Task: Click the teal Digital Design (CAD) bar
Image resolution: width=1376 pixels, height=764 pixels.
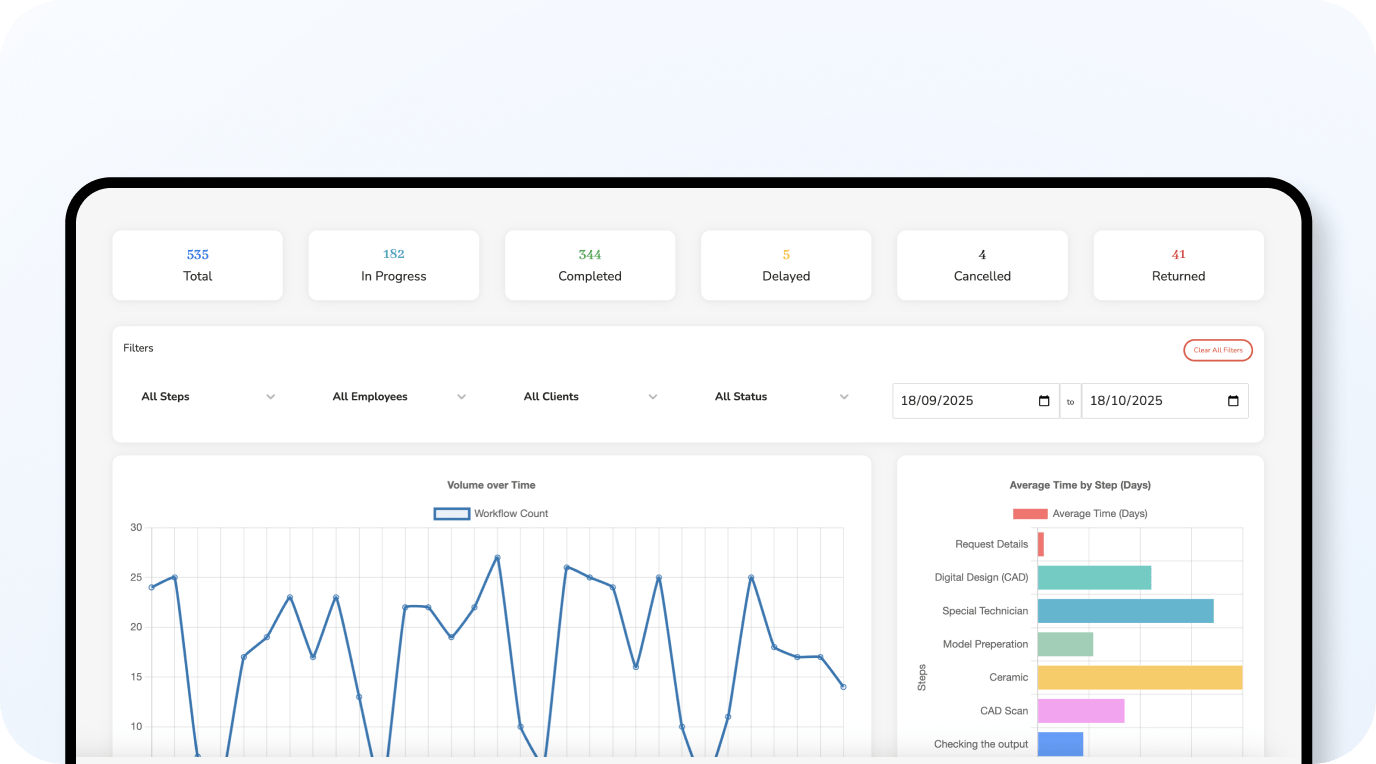Action: 1094,578
